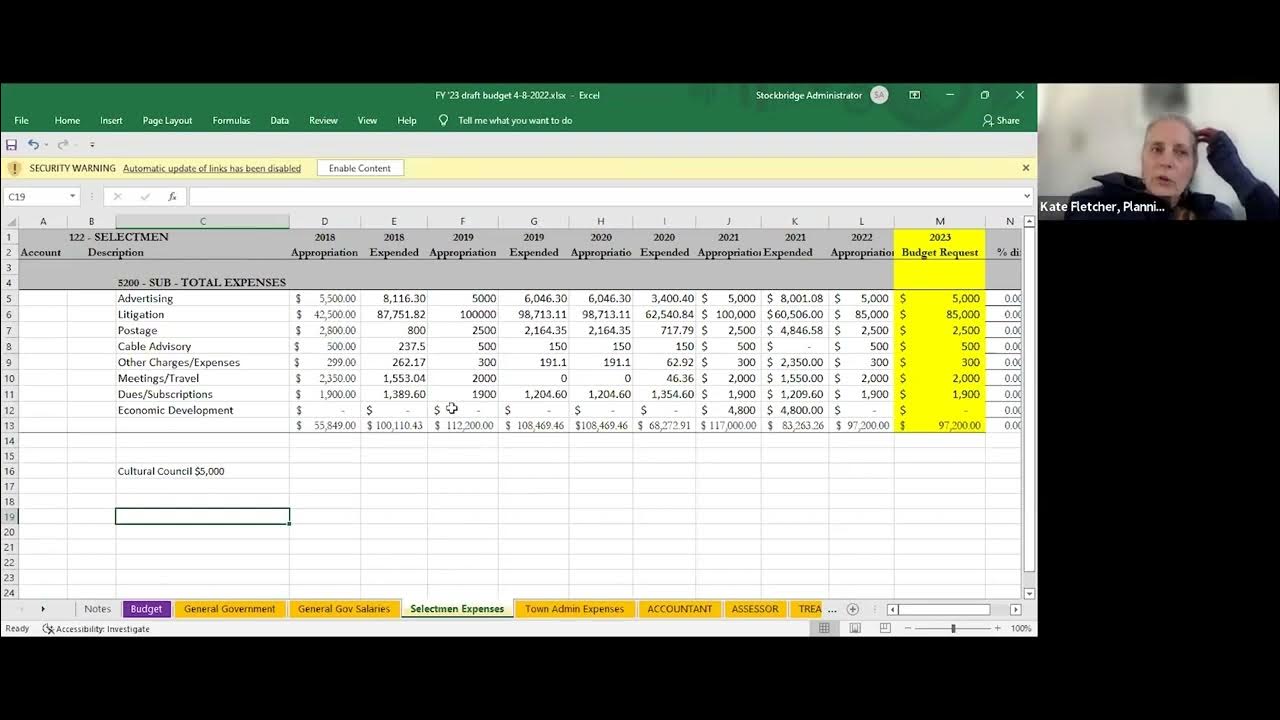Click the Economic Development cell

pos(203,410)
